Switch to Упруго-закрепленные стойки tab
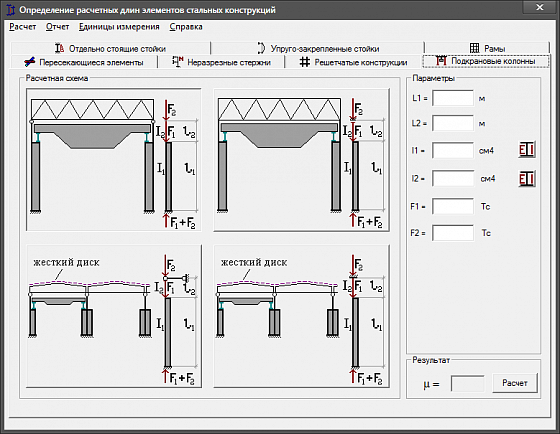 (x=318, y=48)
